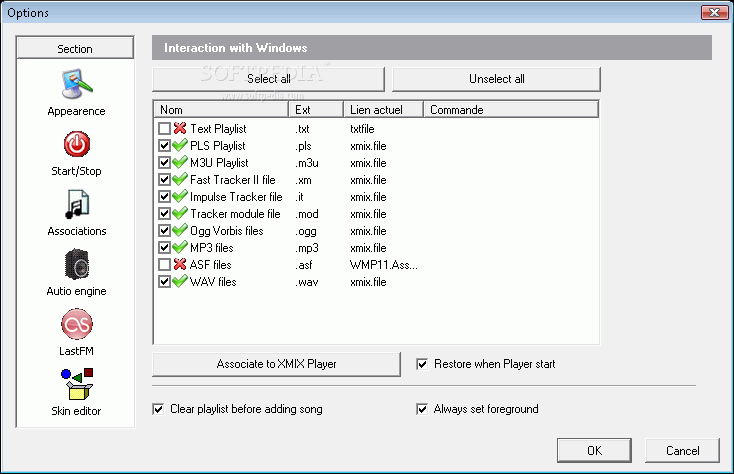Sort list by Ext column header
The image size is (734, 474).
[x=316, y=109]
